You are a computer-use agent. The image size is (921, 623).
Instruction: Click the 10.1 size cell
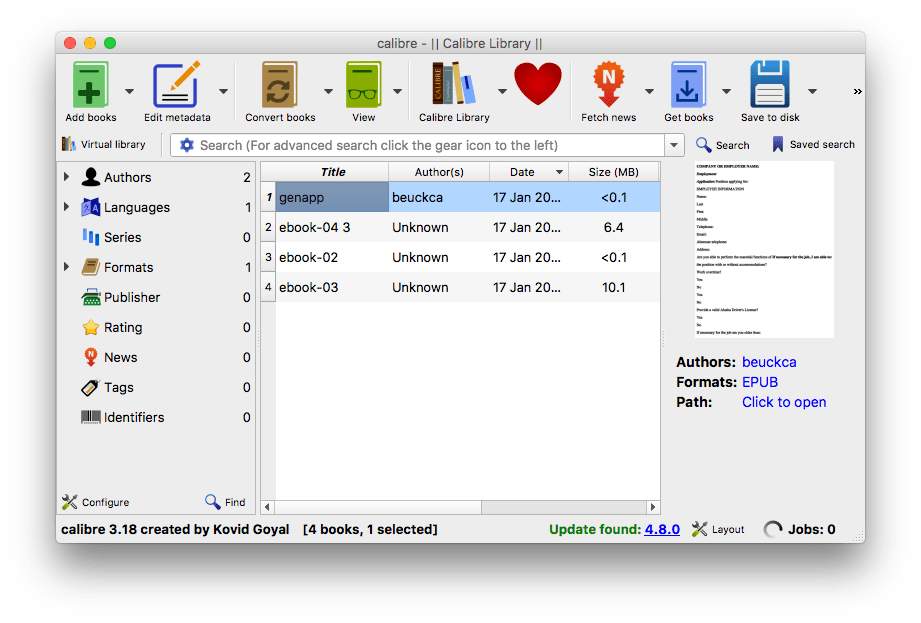(613, 287)
